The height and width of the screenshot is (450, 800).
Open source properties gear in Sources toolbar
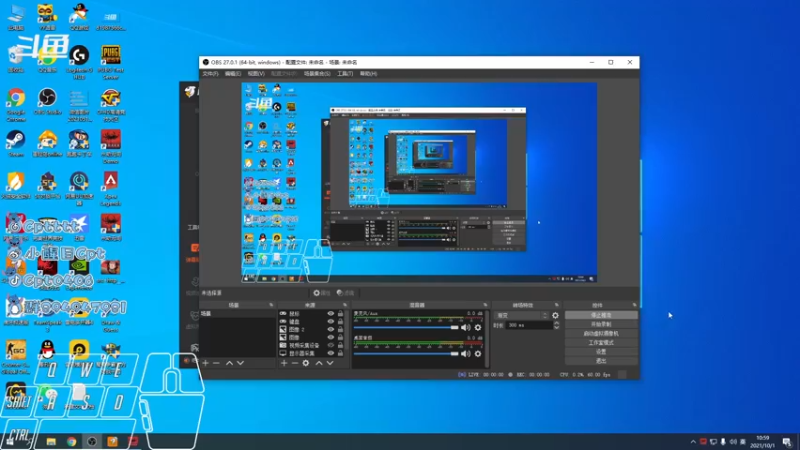[x=306, y=363]
